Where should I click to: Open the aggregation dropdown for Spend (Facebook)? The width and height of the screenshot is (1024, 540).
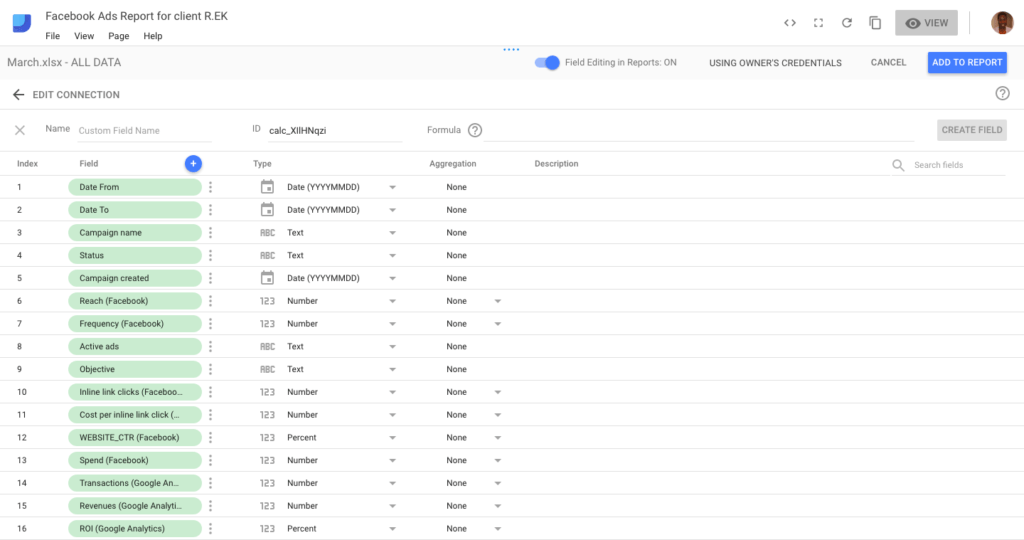498,461
